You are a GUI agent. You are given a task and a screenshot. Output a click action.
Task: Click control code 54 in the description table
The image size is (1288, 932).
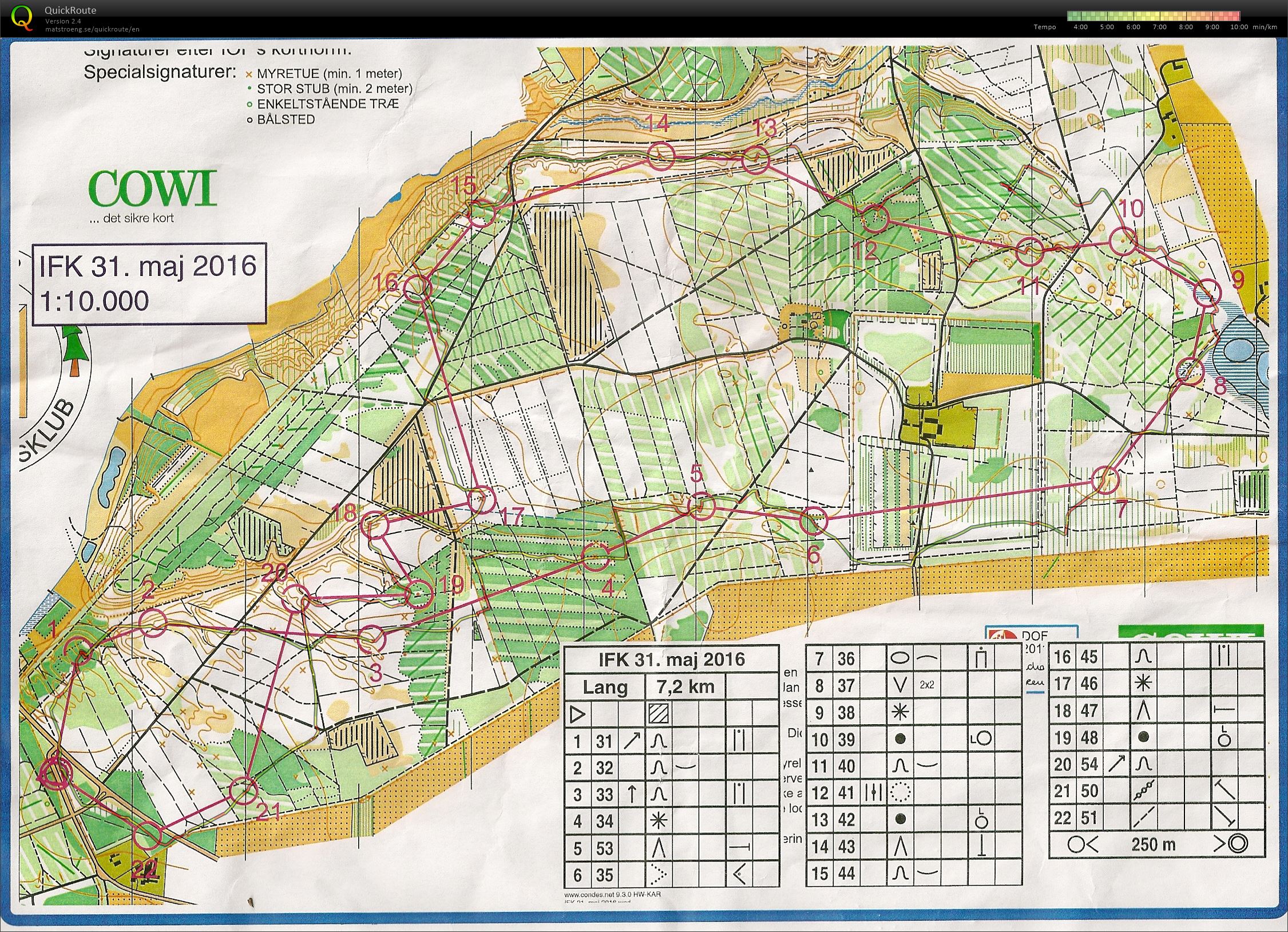click(1089, 764)
